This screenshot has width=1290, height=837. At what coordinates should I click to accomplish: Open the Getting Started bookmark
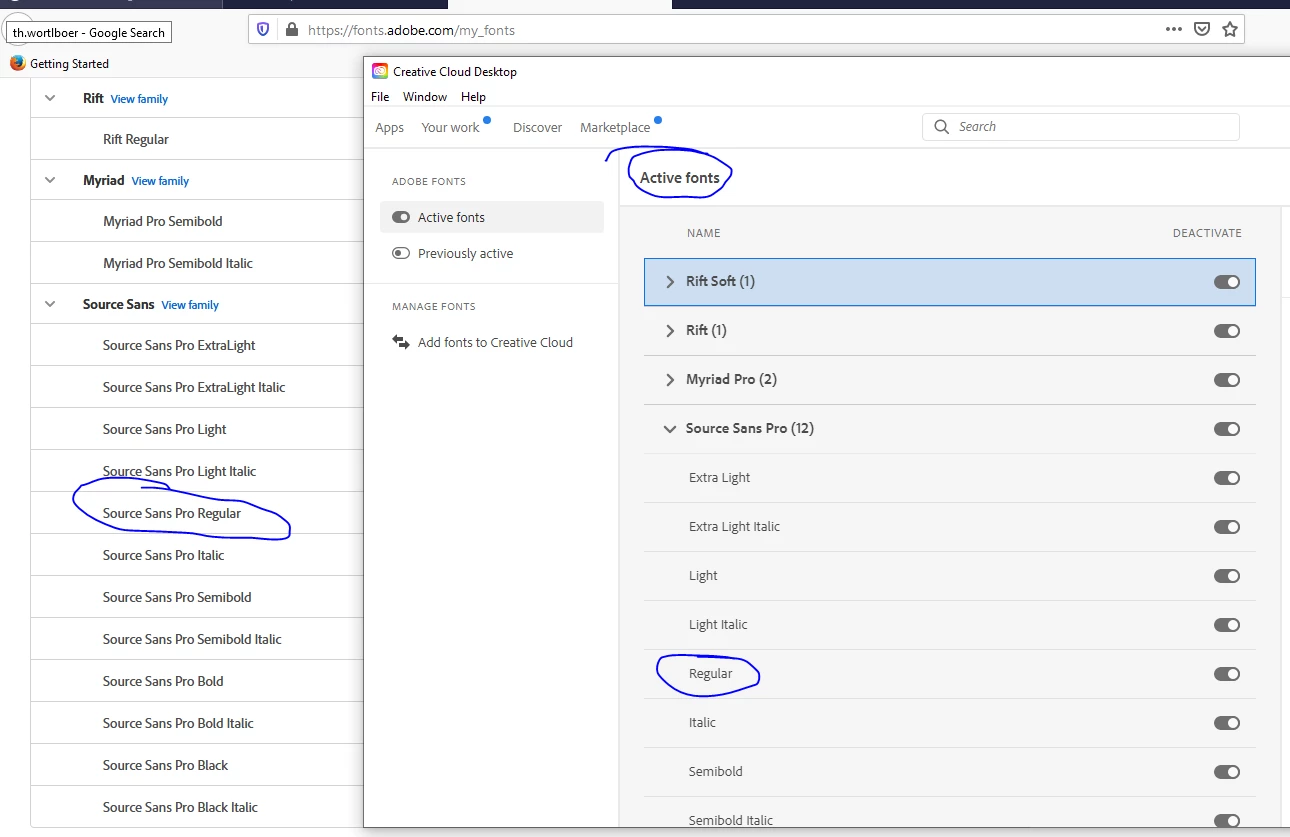click(x=69, y=63)
